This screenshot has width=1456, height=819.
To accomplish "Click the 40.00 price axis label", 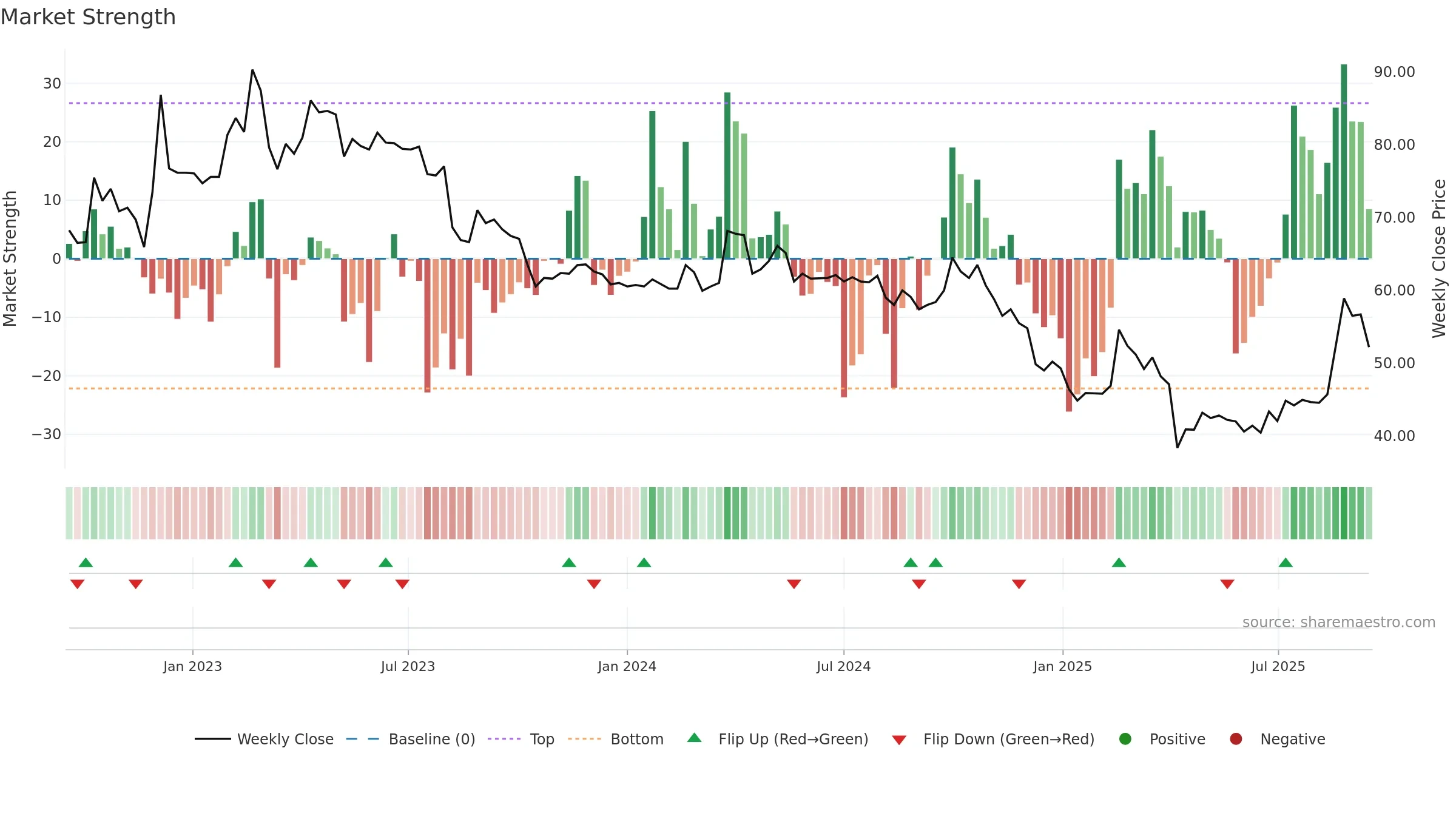I will point(1394,436).
